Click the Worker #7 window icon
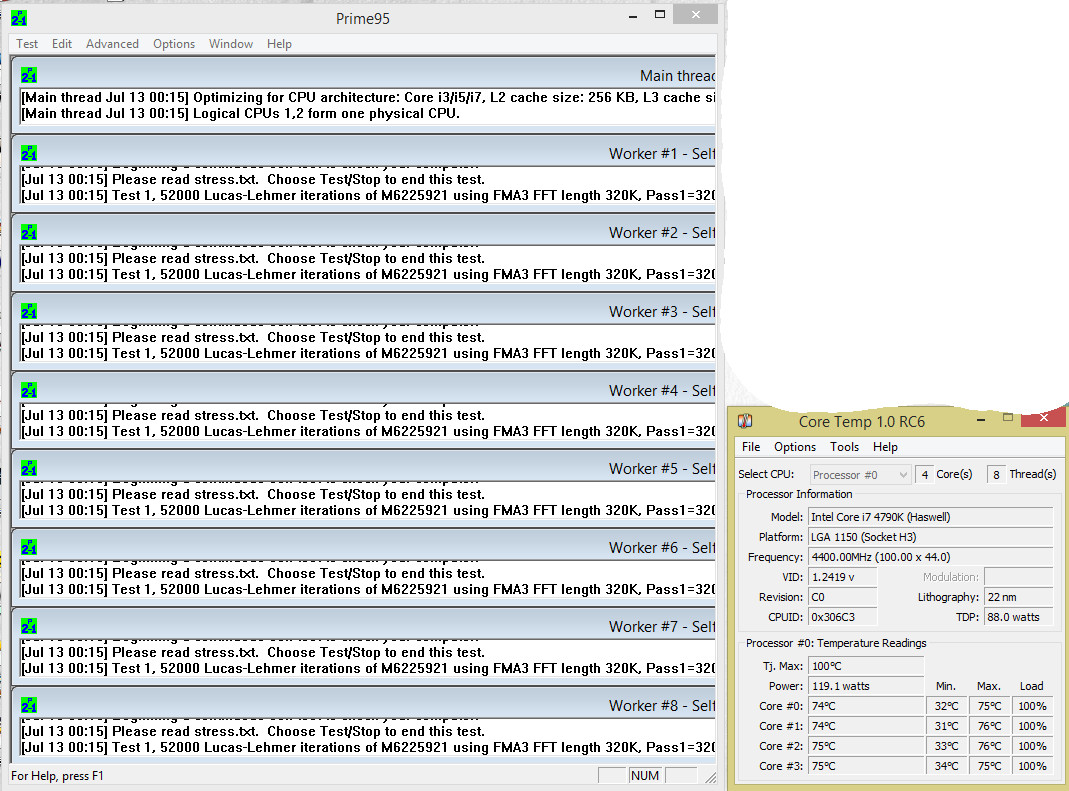This screenshot has width=1069, height=791. pos(29,627)
